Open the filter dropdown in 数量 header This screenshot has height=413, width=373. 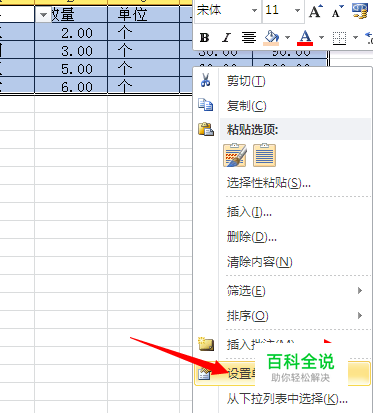[43, 15]
